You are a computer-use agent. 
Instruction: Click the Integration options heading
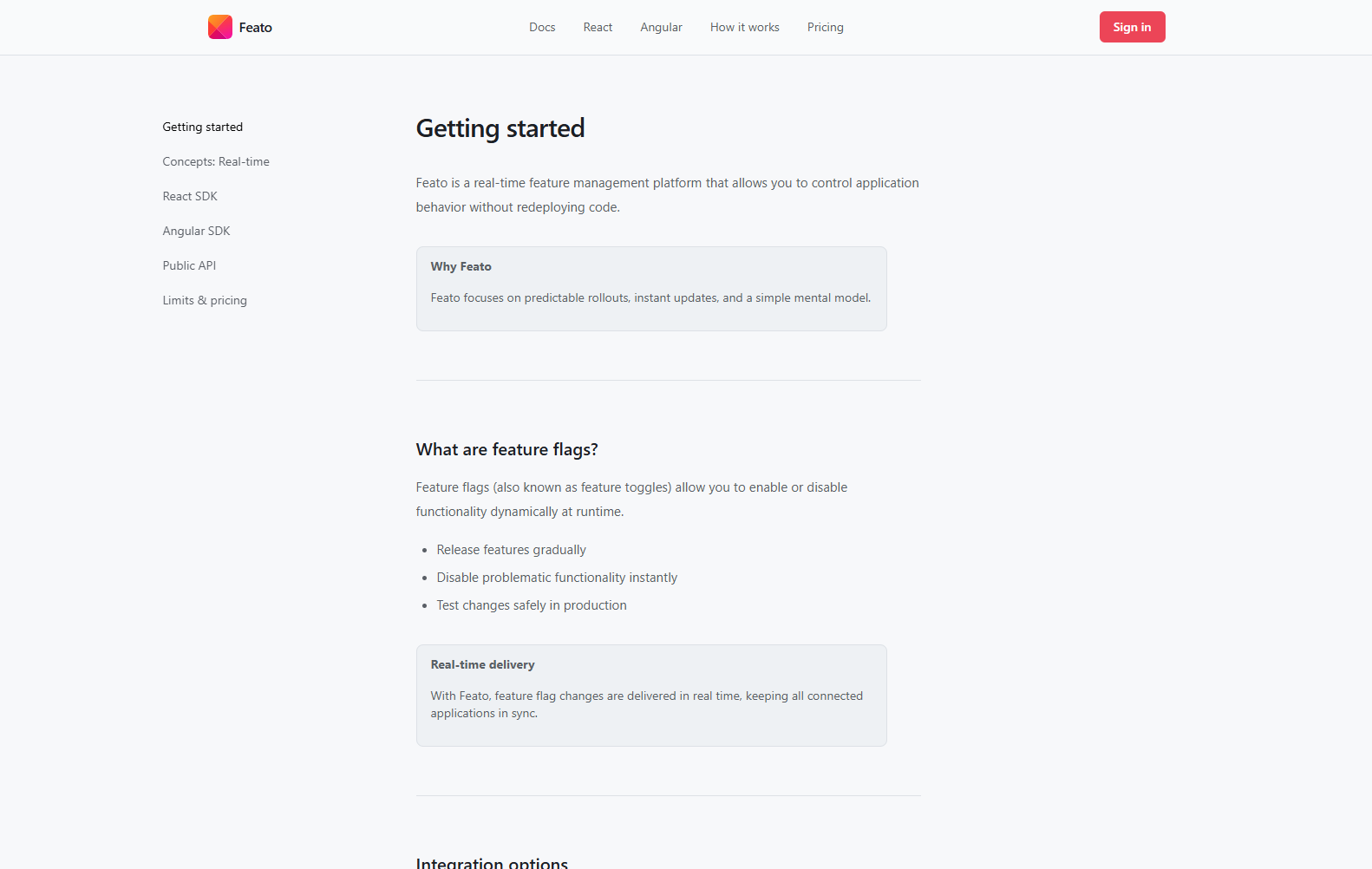[492, 862]
